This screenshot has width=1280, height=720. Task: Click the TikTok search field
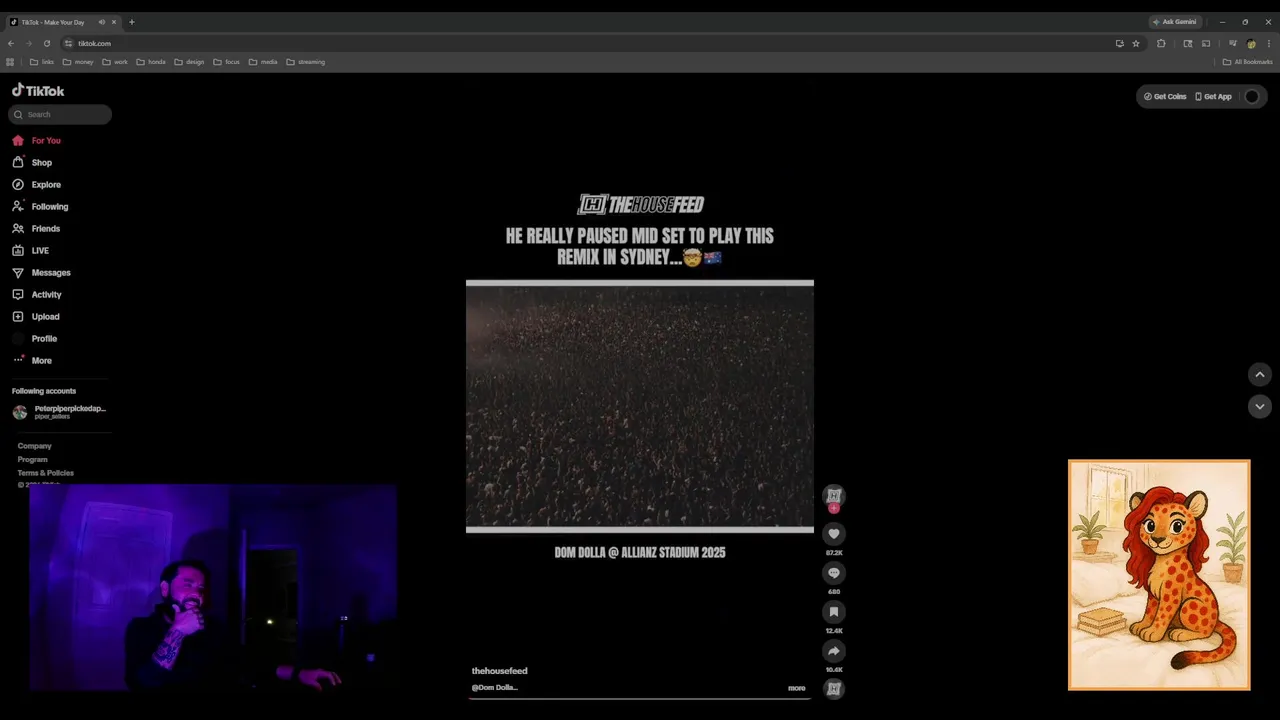(60, 114)
